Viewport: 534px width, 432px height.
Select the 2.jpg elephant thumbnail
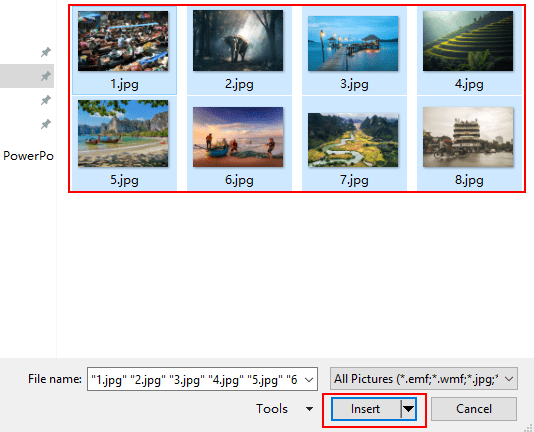point(238,41)
